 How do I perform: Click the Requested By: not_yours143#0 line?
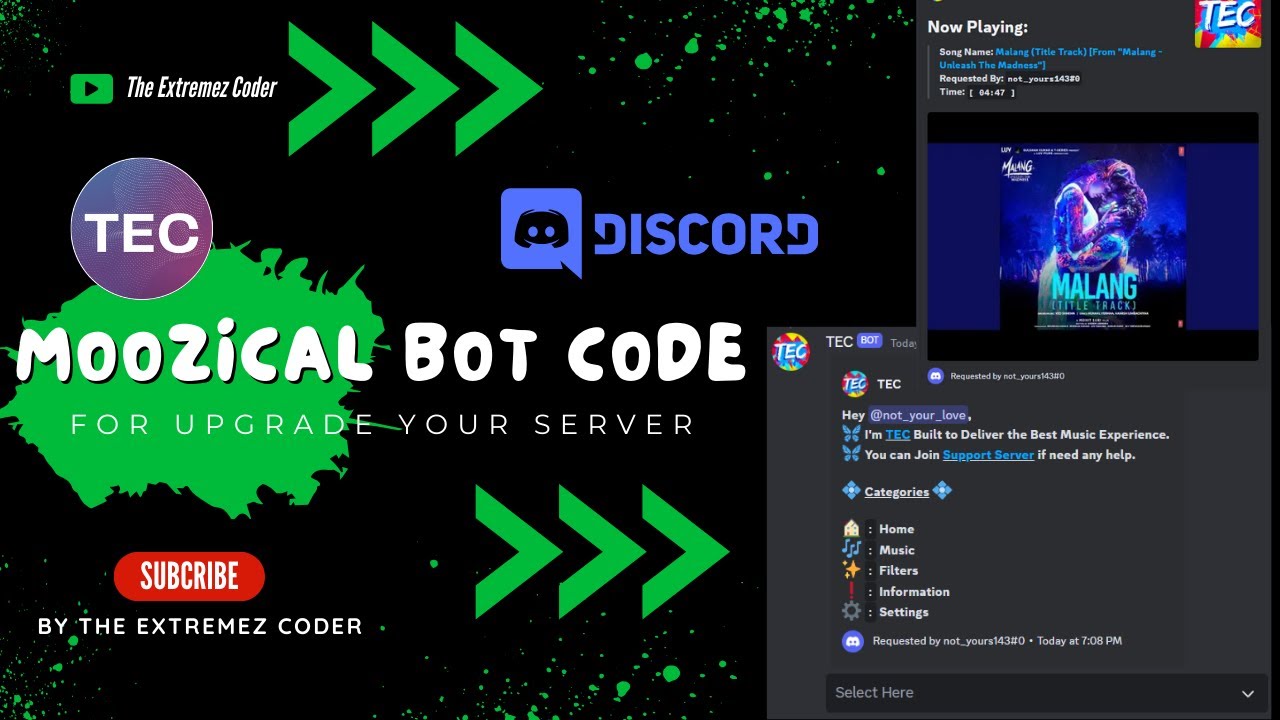point(1009,78)
